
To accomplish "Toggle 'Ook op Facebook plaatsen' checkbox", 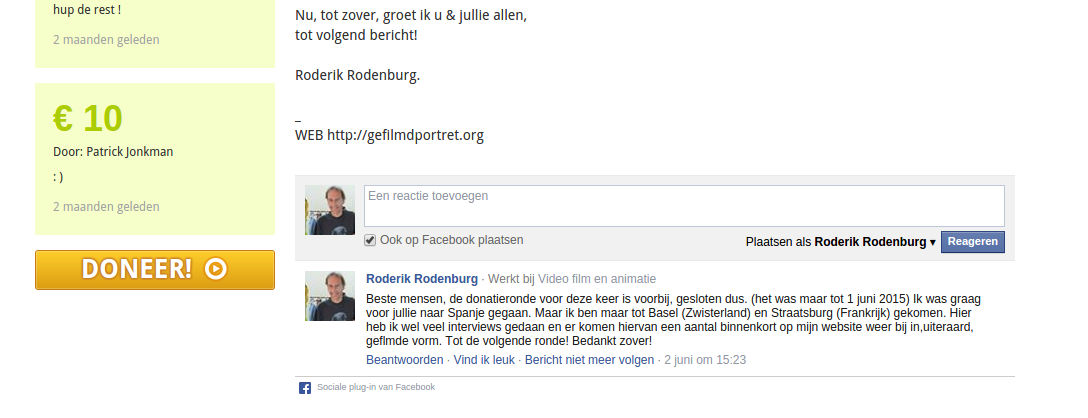I will pyautogui.click(x=371, y=240).
